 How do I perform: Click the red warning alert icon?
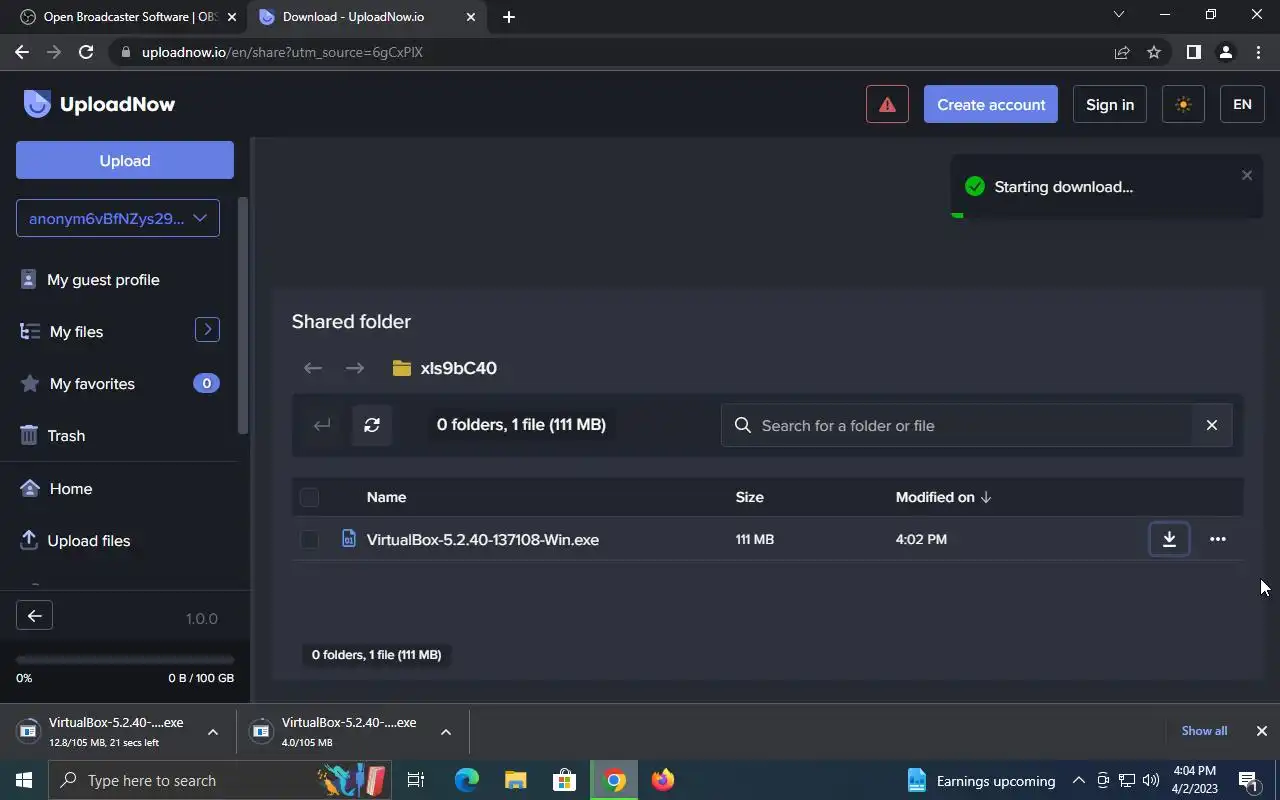point(887,104)
